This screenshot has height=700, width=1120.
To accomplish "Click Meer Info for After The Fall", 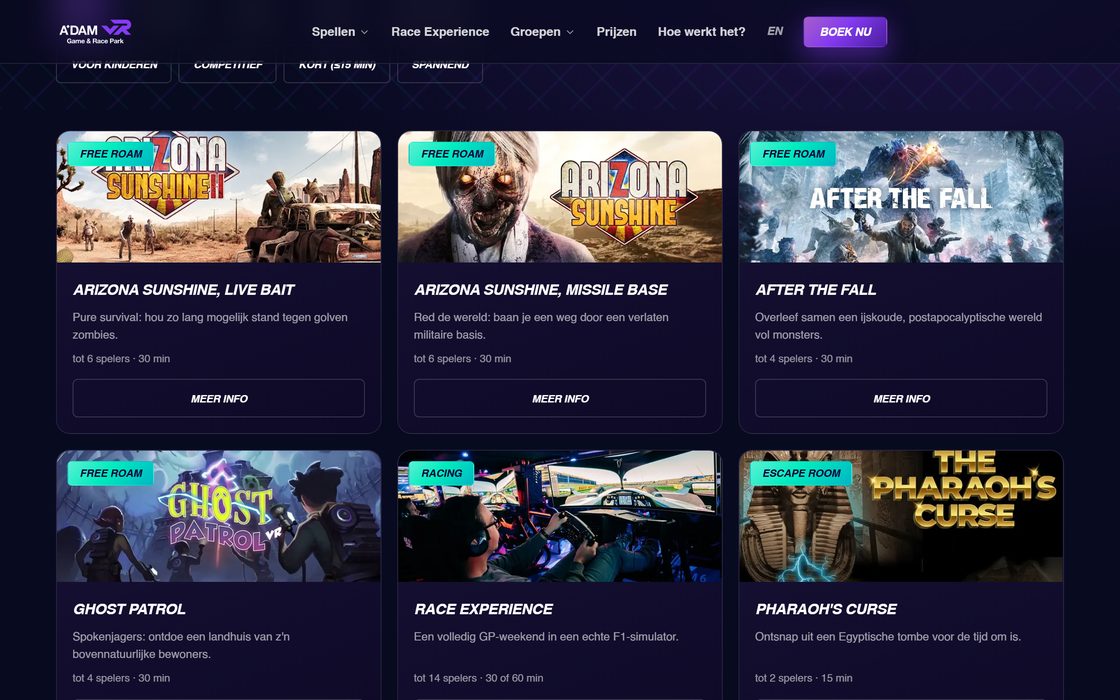I will pos(901,399).
